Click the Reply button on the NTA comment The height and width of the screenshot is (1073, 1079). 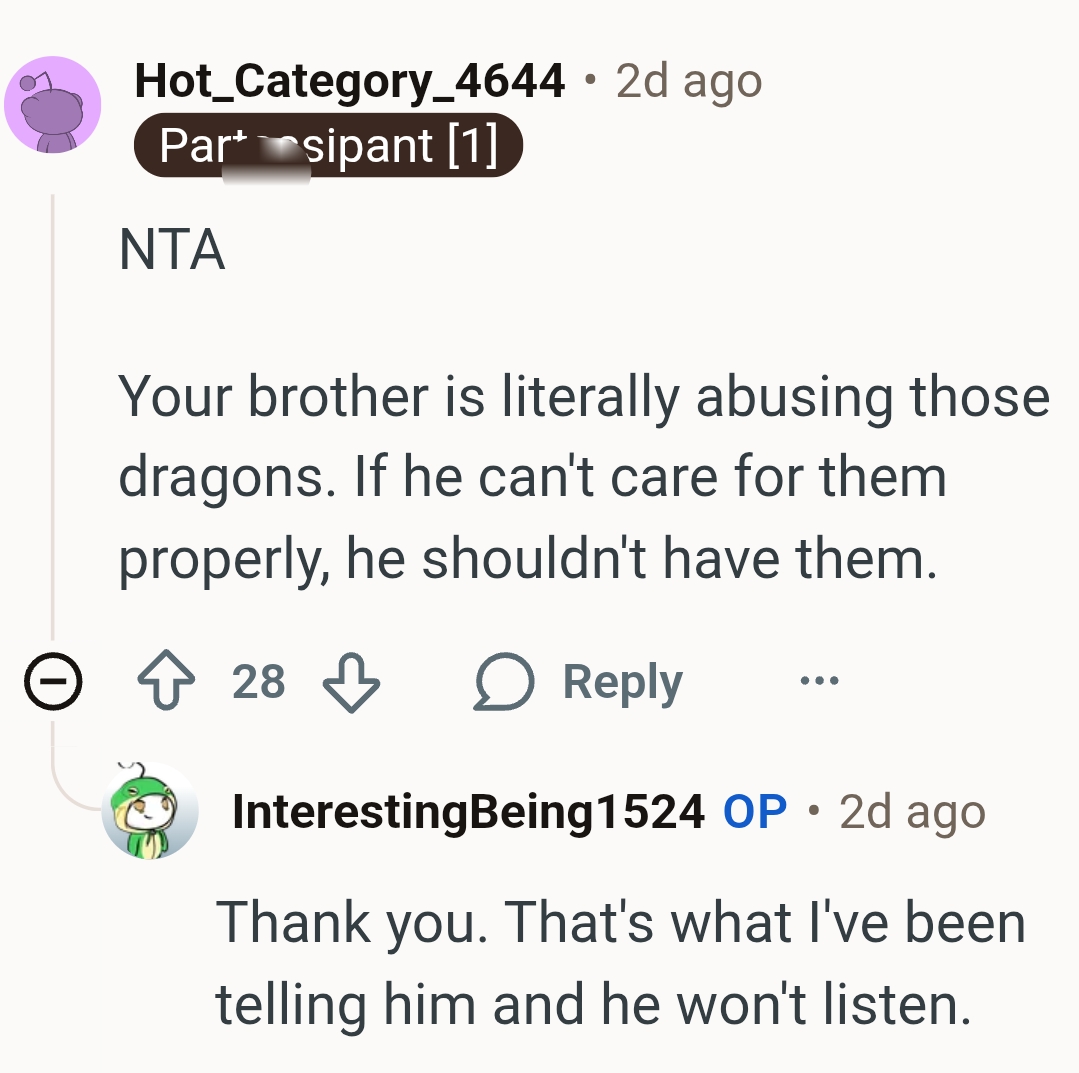[x=622, y=682]
